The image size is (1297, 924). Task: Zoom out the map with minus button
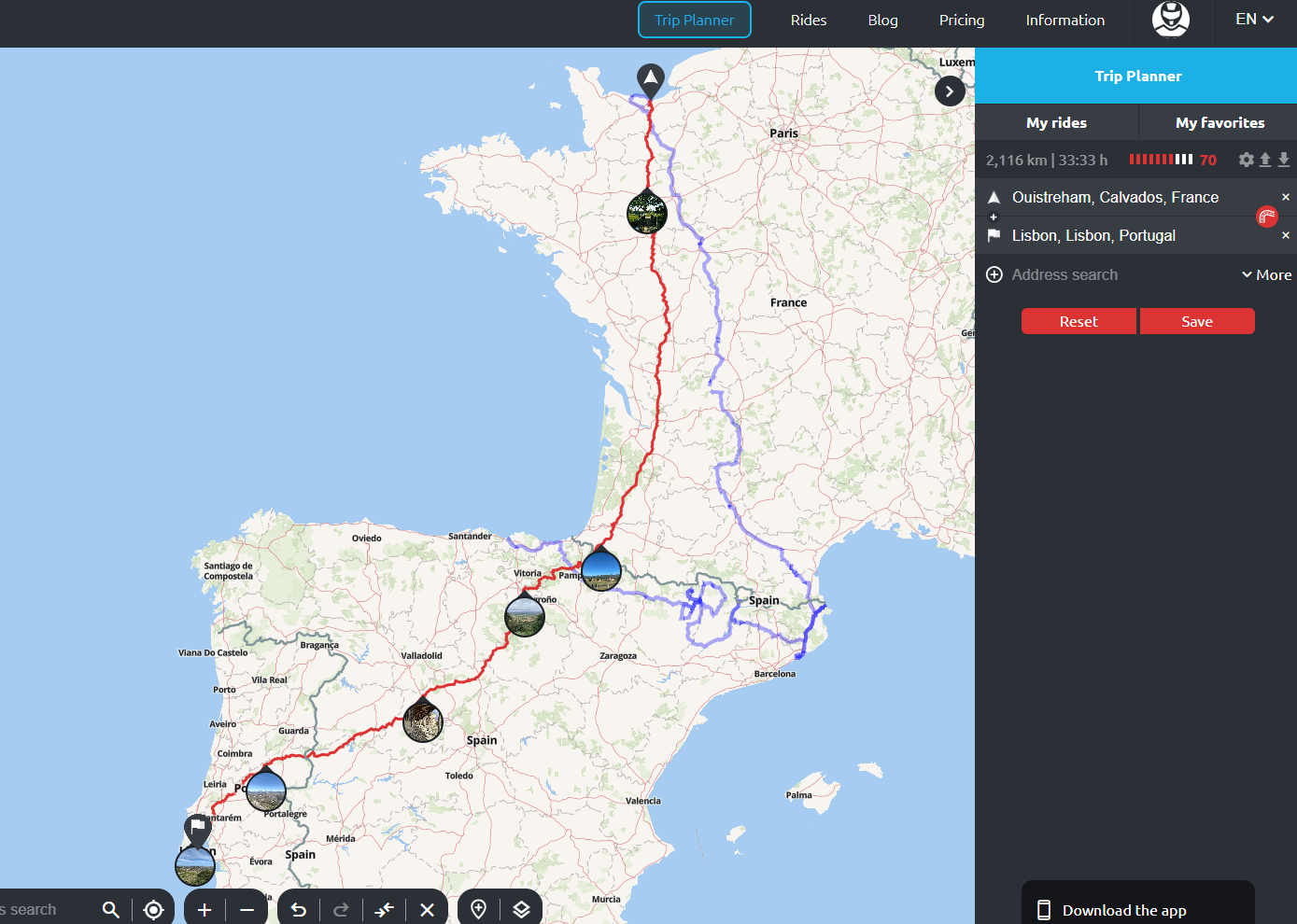point(247,909)
